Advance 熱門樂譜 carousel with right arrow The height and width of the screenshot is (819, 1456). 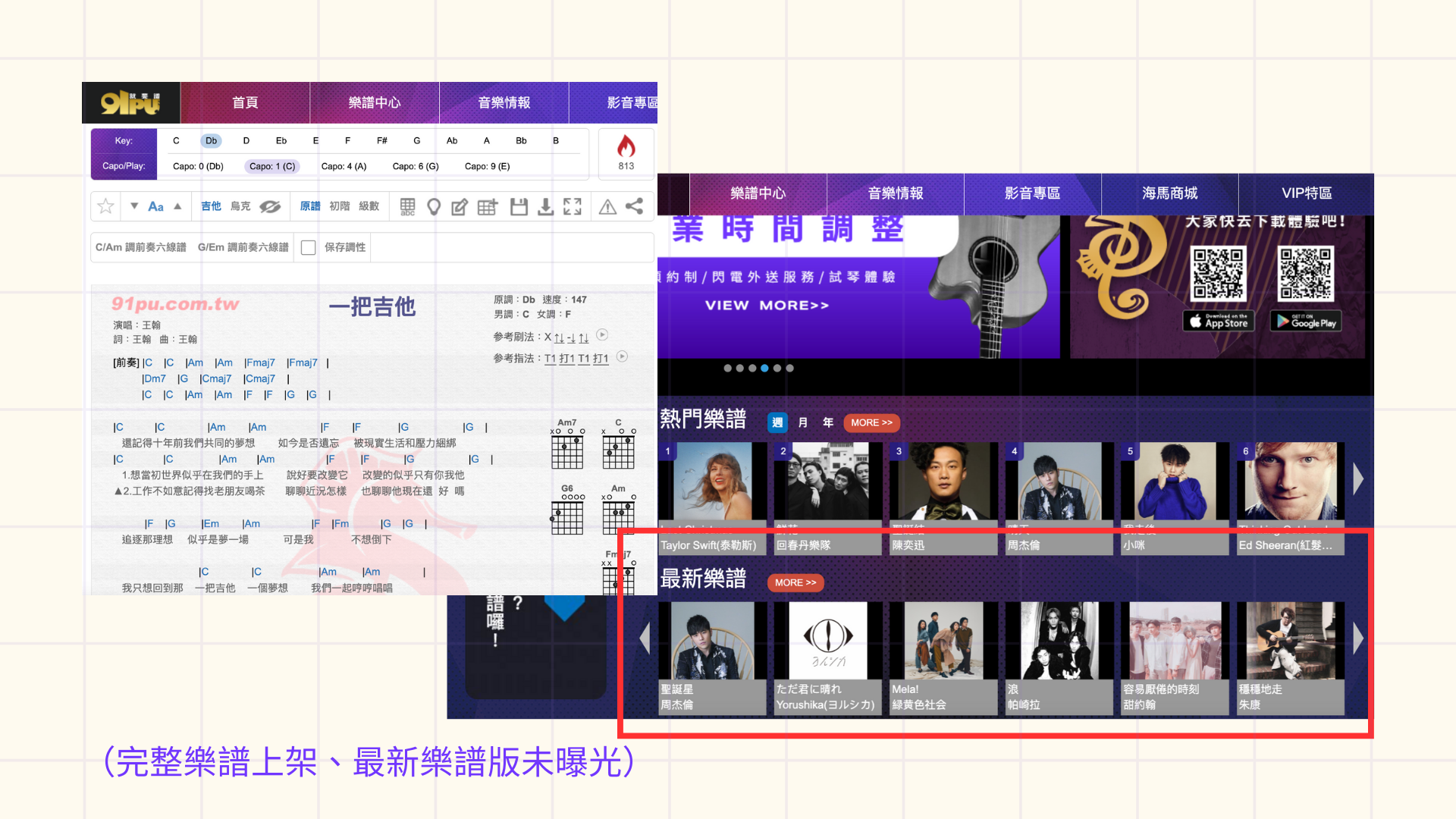pos(1358,479)
